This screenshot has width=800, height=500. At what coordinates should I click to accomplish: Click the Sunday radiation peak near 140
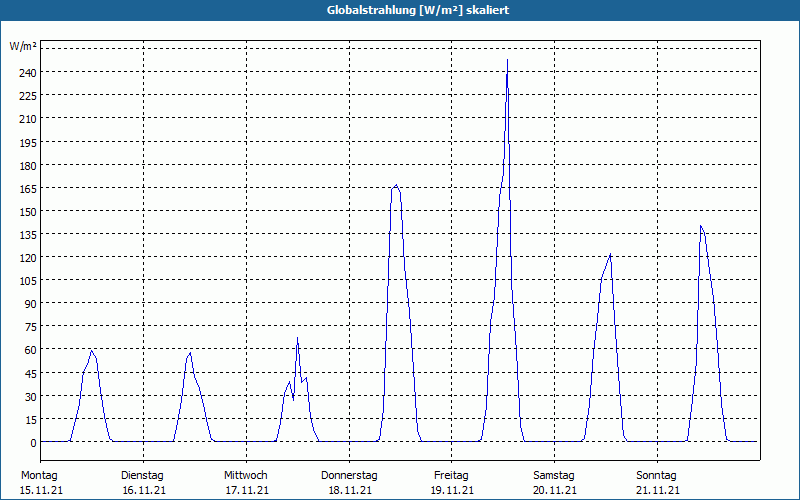[701, 226]
